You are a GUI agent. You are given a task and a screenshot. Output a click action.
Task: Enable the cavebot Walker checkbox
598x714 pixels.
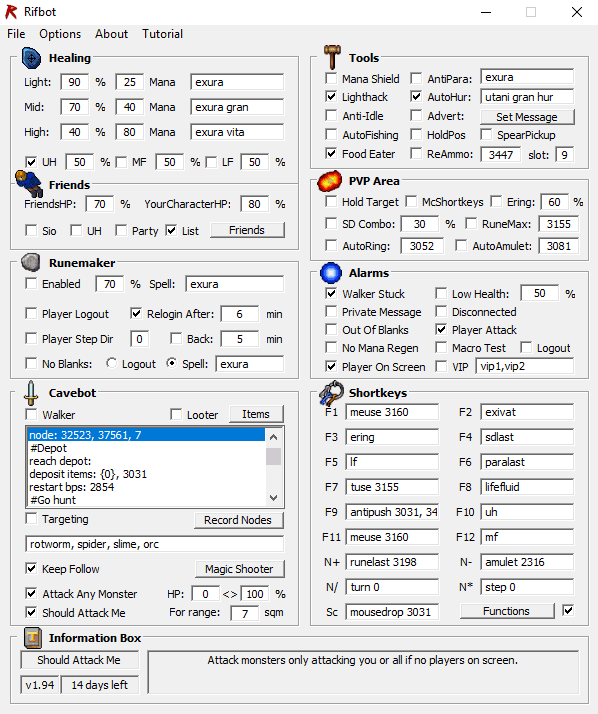(x=31, y=414)
